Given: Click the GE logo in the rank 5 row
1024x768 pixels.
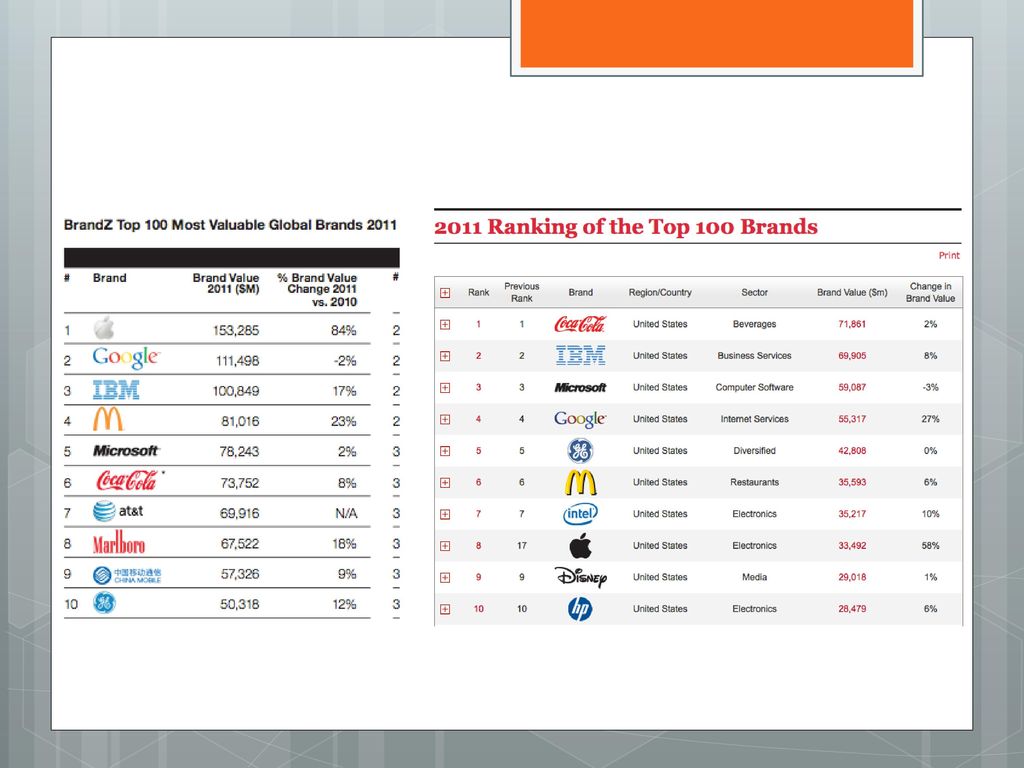Looking at the screenshot, I should point(580,451).
